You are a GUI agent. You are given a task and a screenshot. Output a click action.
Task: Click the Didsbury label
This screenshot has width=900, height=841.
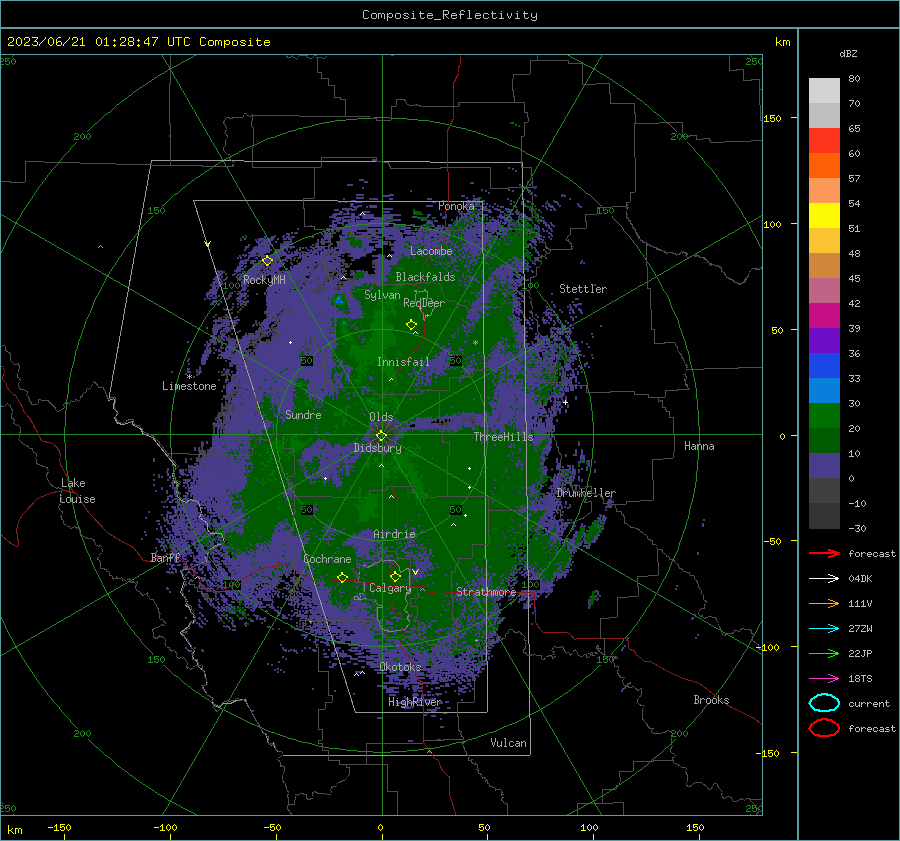377,448
